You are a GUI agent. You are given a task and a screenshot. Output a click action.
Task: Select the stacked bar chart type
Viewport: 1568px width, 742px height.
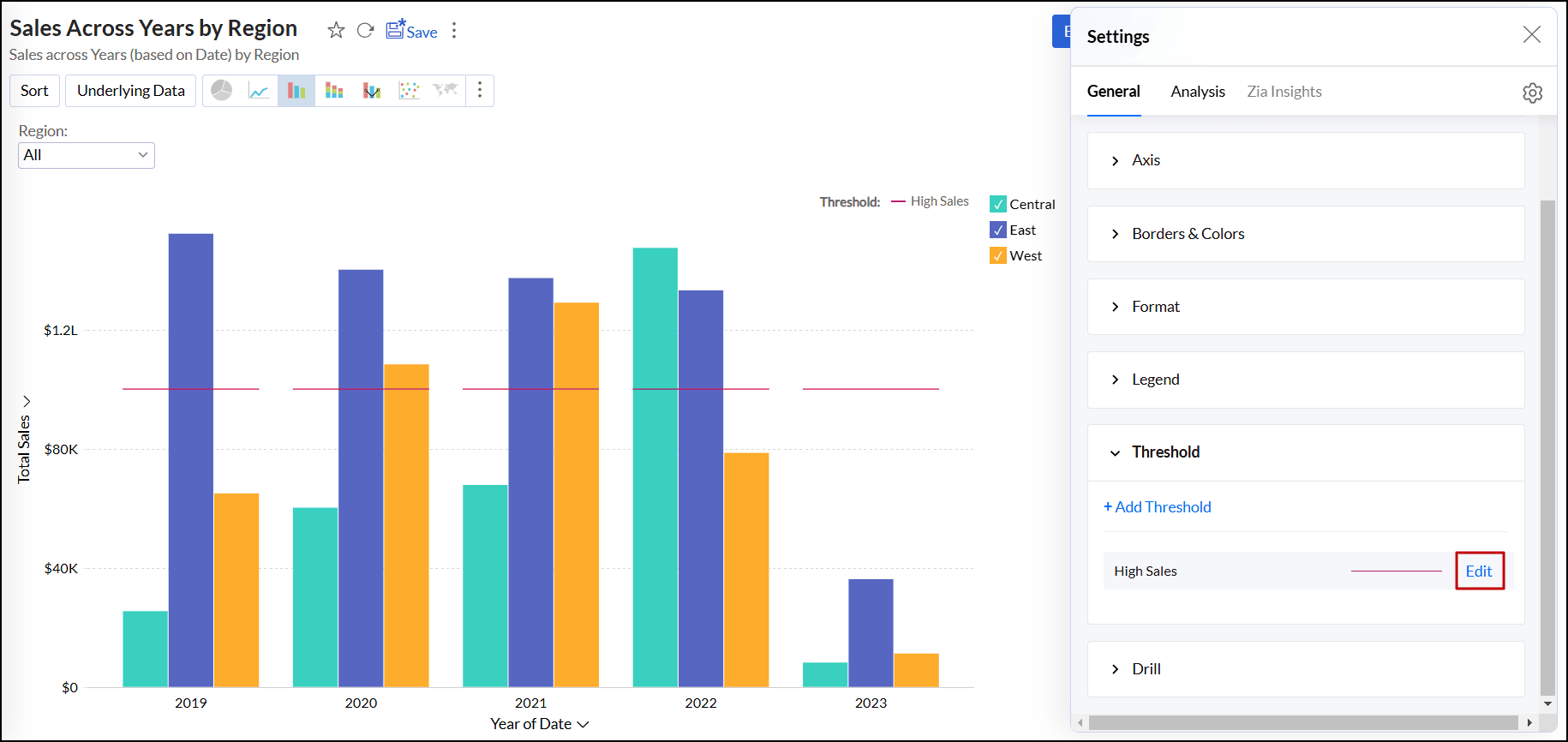click(334, 91)
